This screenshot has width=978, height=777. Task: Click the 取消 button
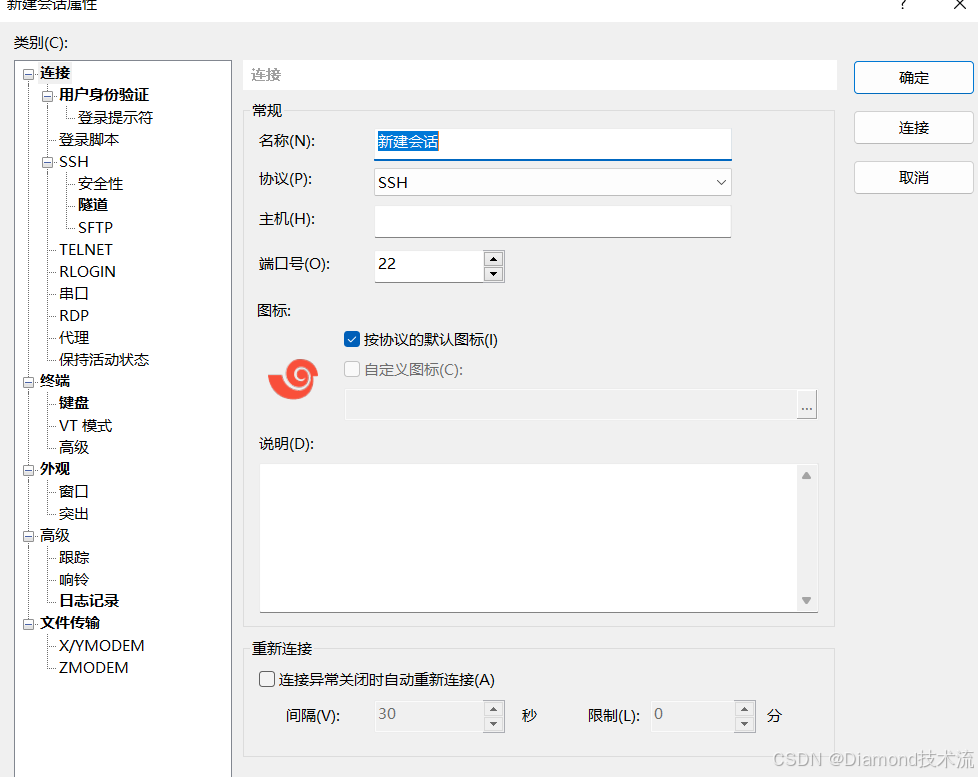pos(913,178)
